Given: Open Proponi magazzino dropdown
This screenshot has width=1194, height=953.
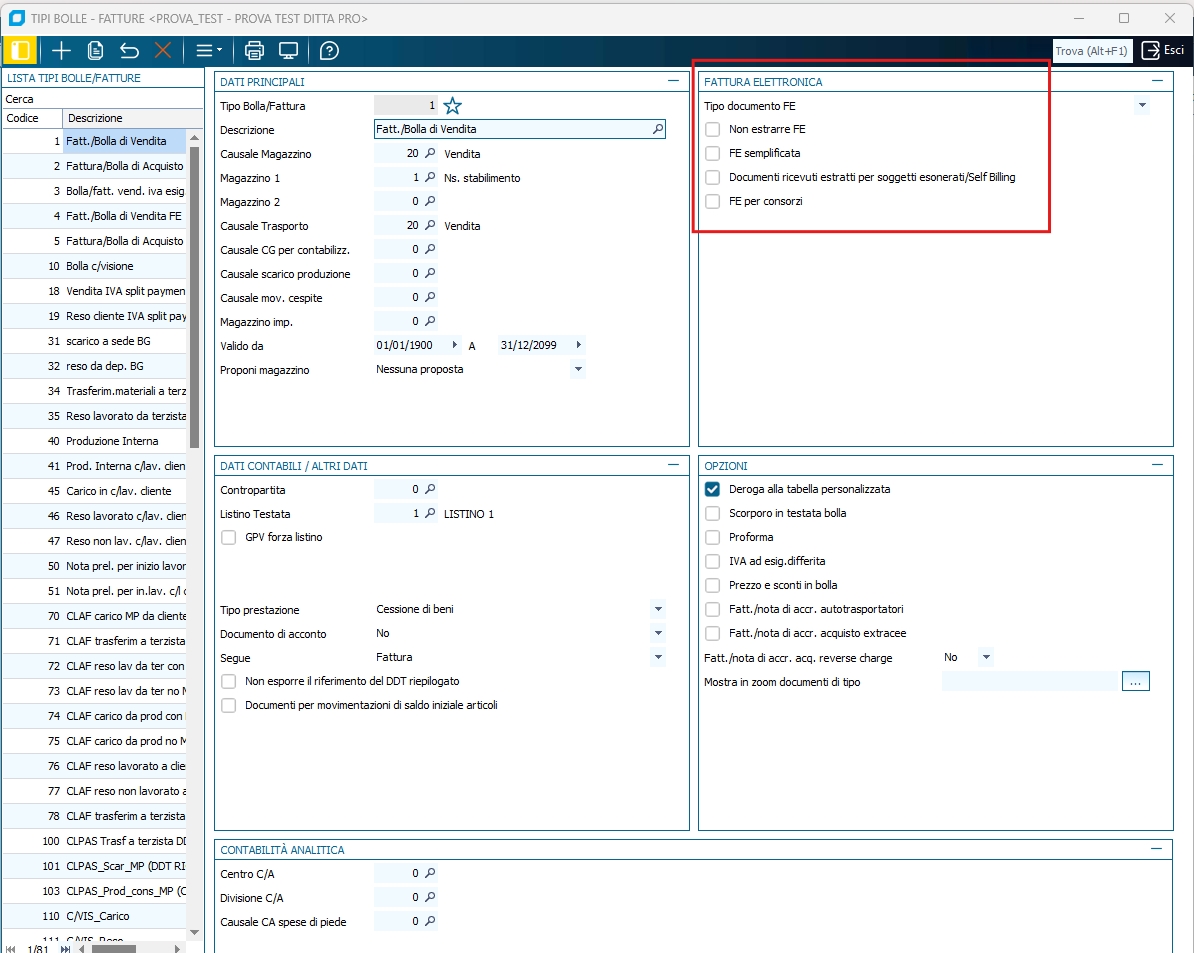Looking at the screenshot, I should [x=579, y=369].
